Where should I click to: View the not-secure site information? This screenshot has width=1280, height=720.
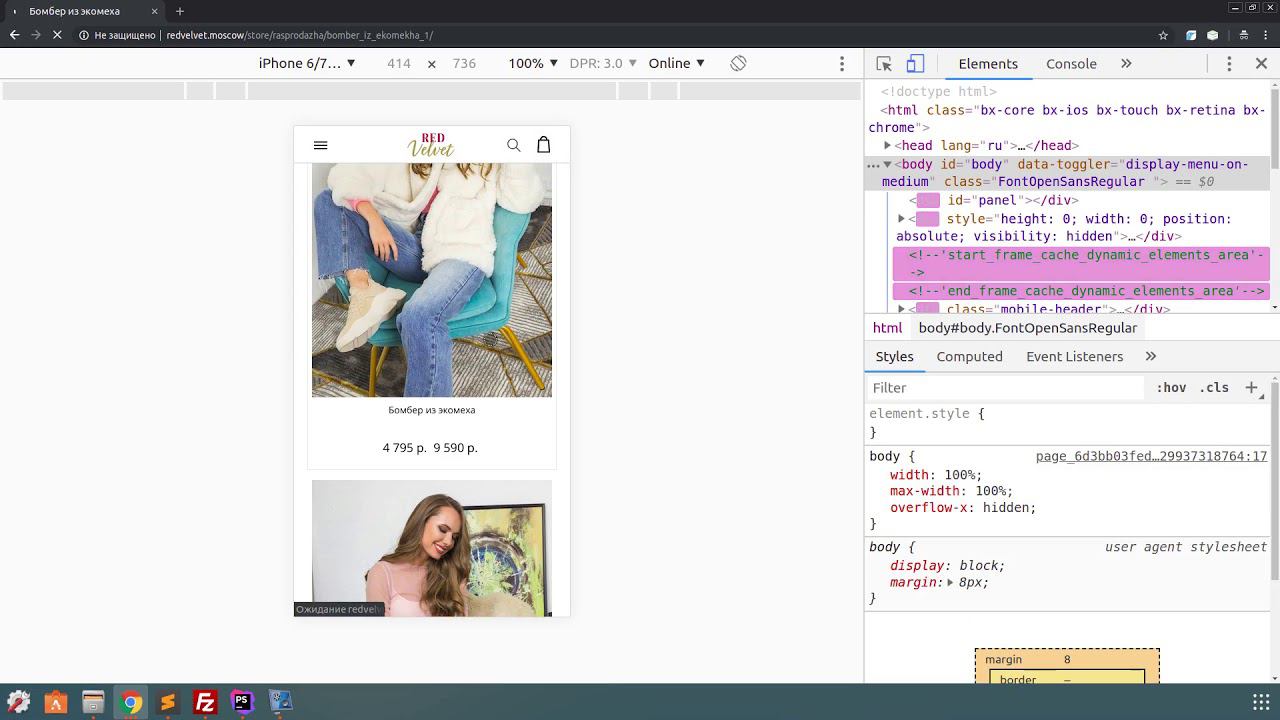tap(117, 35)
